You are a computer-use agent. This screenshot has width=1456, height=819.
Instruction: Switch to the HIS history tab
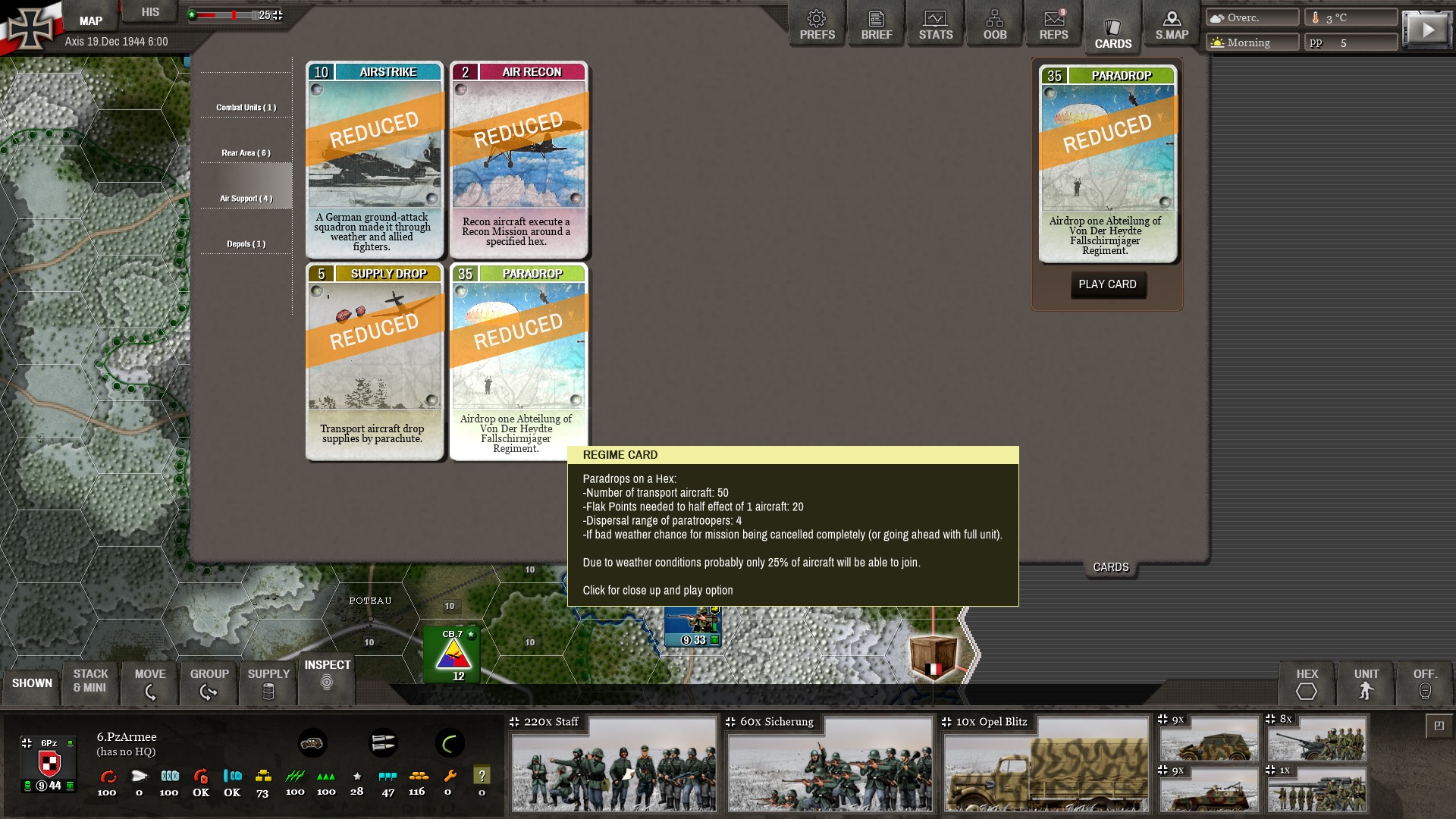[x=150, y=12]
